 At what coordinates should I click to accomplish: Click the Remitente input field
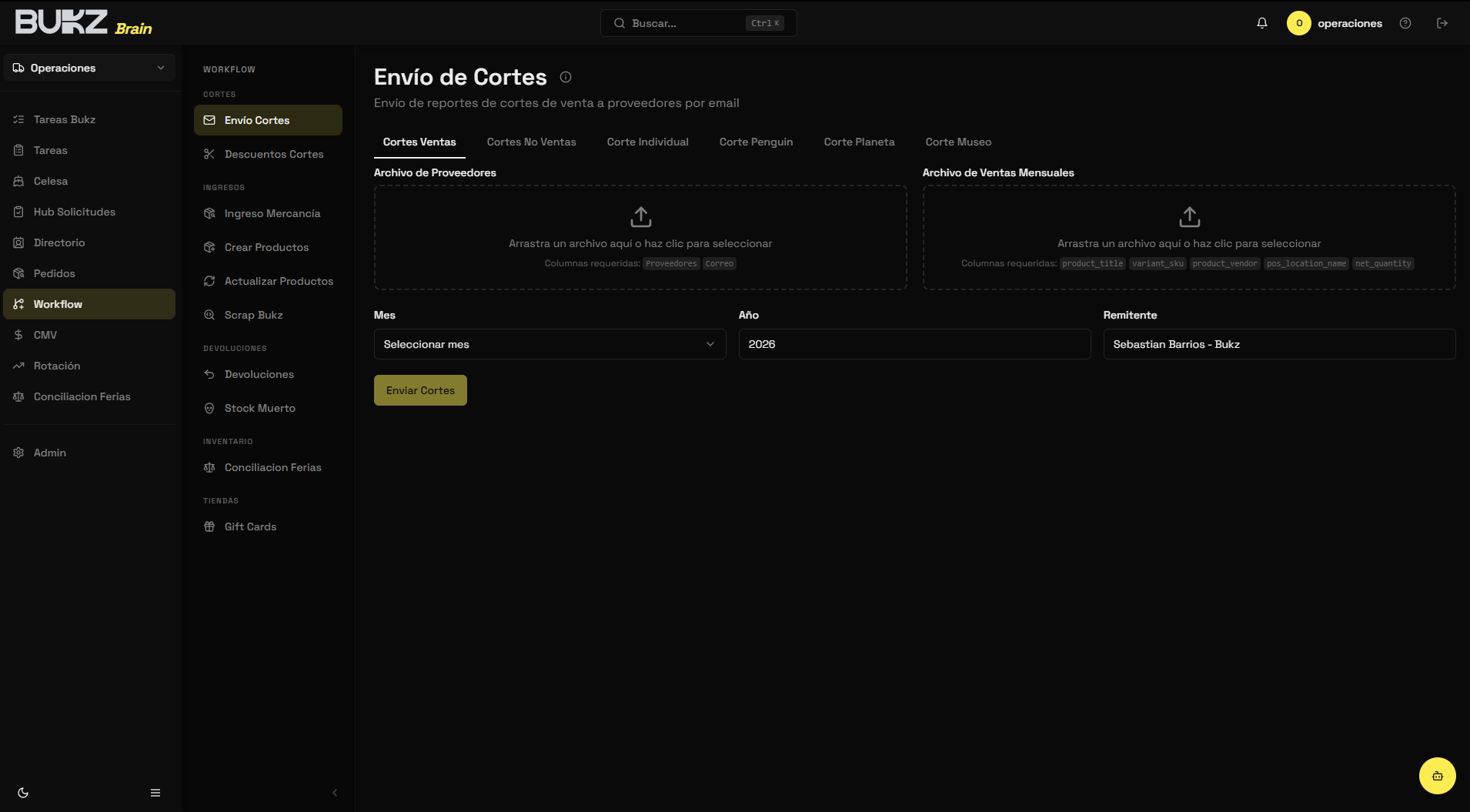click(x=1279, y=344)
